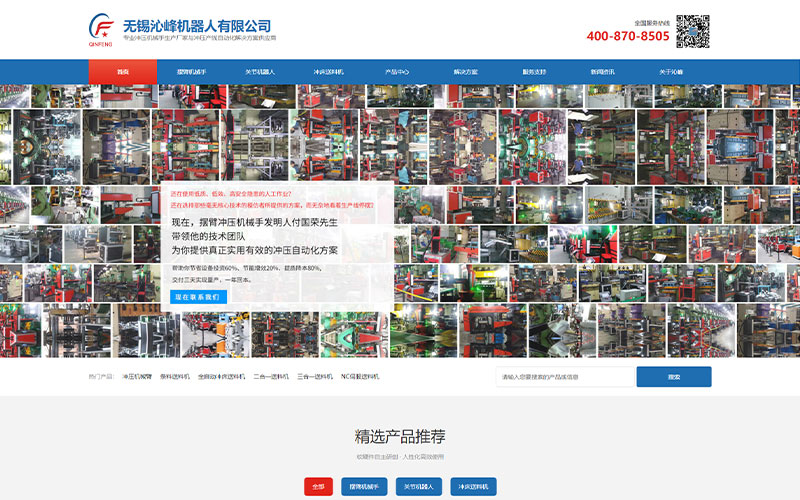Viewport: 800px width, 500px height.
Task: Focus the product search input field
Action: coord(565,377)
